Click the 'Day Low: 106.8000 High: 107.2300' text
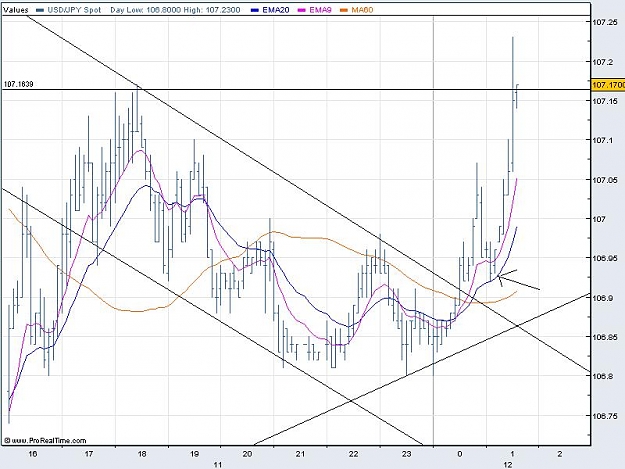Screen dimensions: 625x469 pyautogui.click(x=175, y=10)
